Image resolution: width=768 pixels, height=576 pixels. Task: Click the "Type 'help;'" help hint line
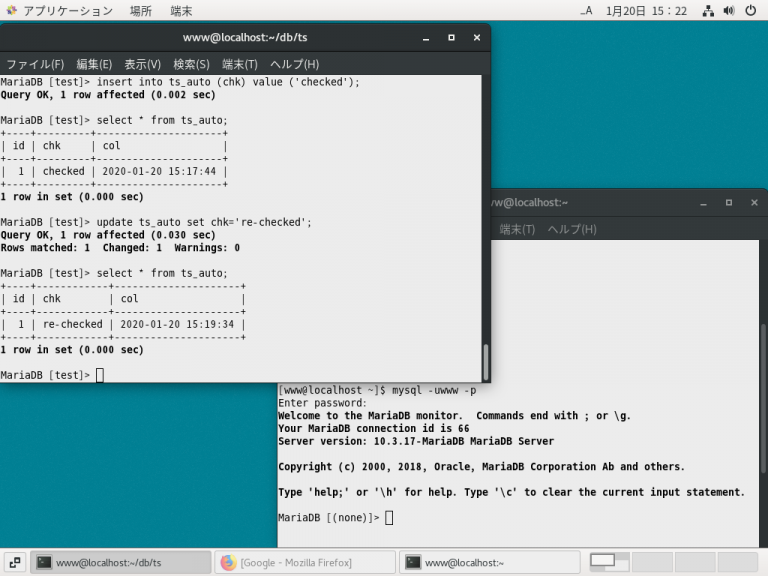click(511, 492)
